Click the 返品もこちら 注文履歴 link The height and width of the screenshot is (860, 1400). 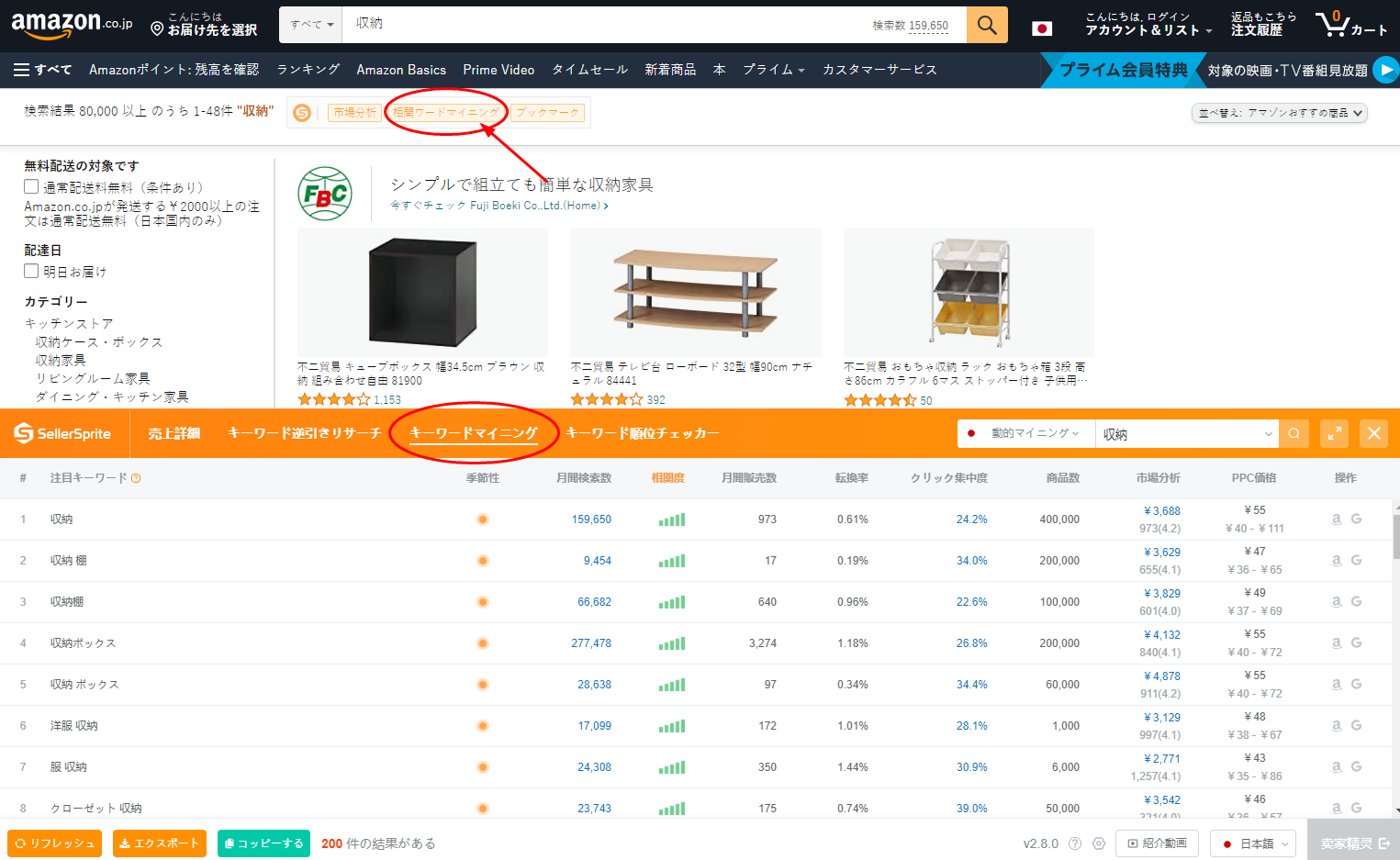coord(1264,24)
